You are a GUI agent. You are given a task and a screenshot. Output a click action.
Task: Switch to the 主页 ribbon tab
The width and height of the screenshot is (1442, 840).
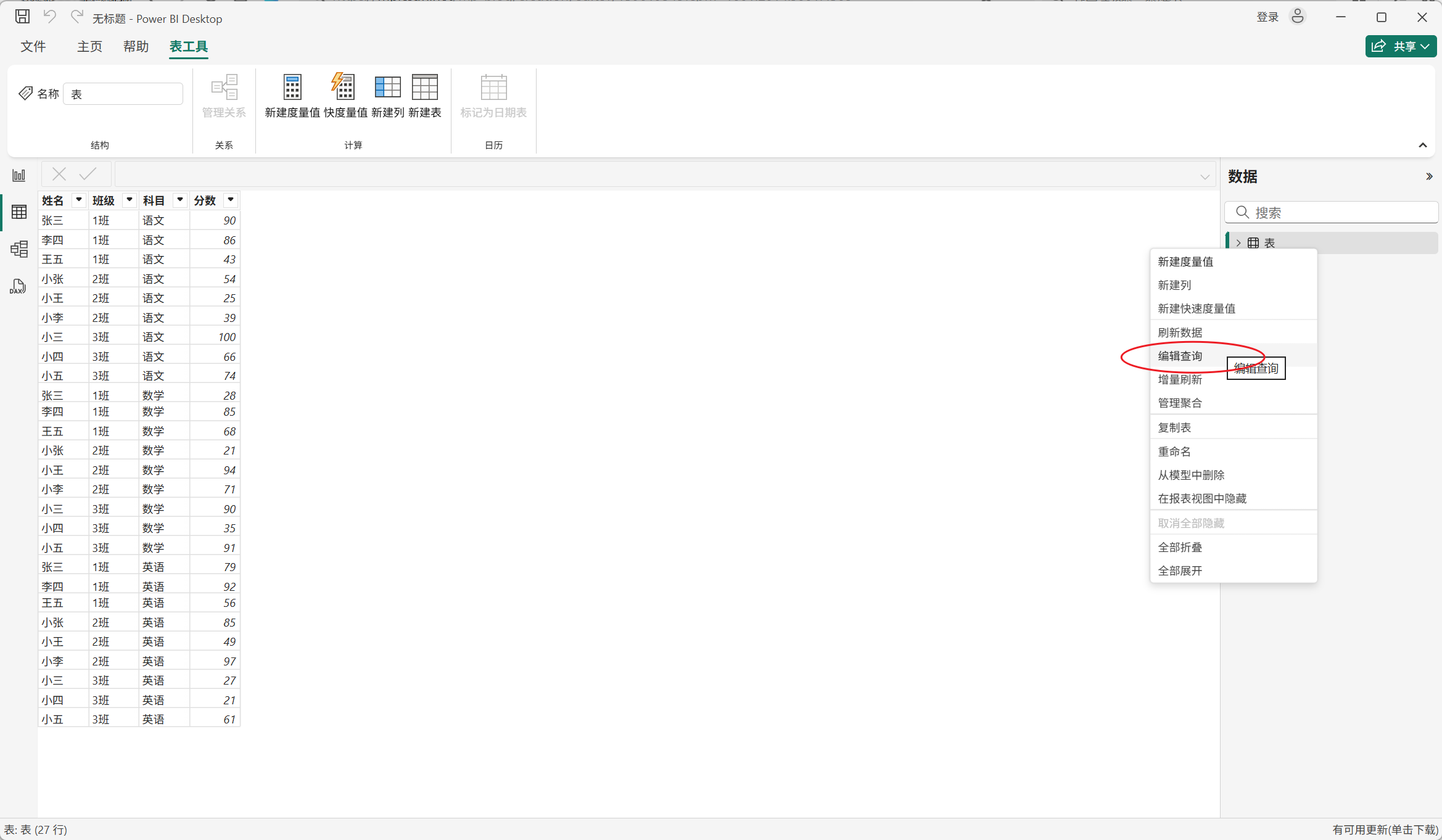click(x=89, y=47)
